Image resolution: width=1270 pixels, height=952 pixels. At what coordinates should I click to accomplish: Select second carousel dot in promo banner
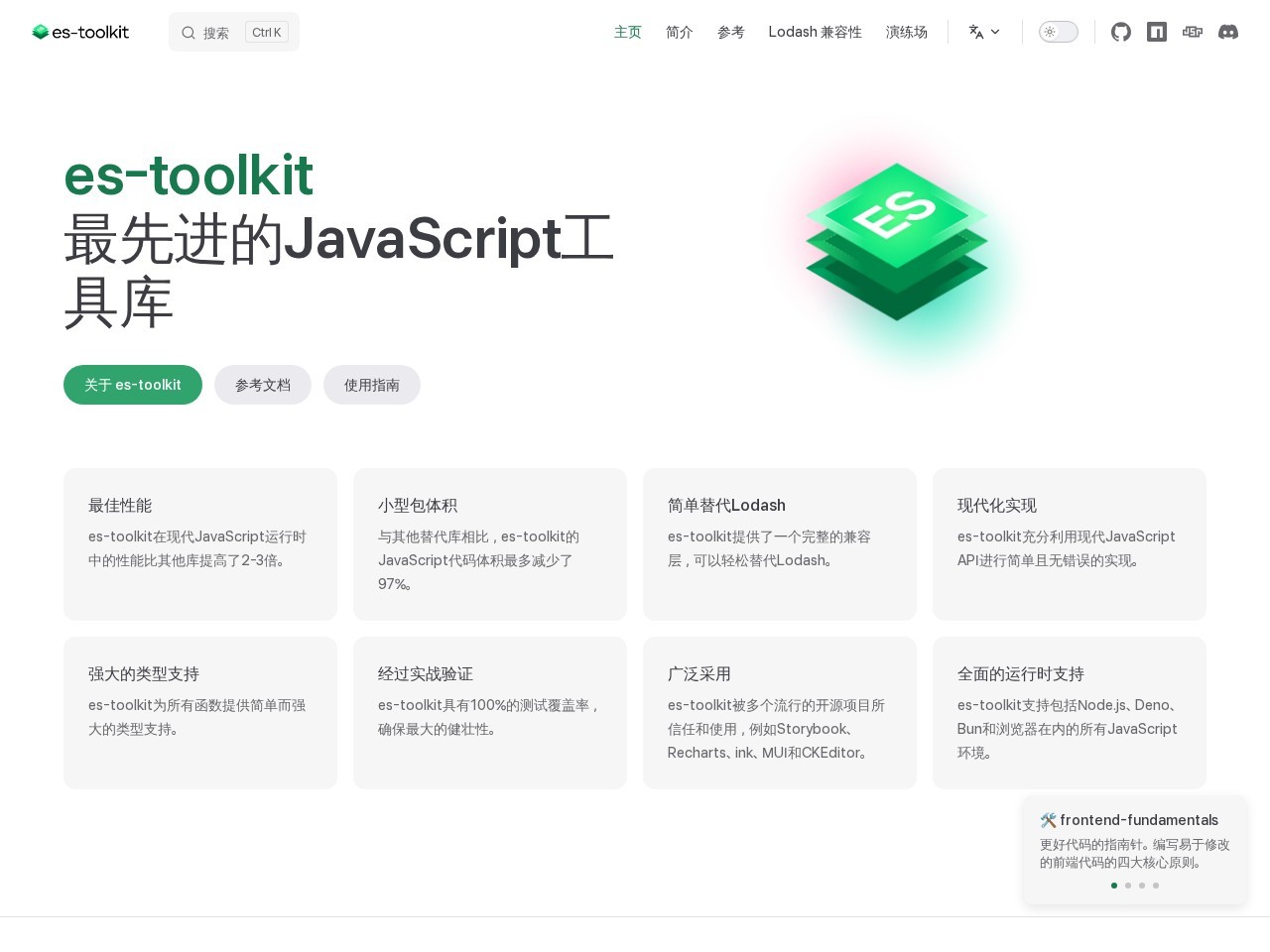click(1128, 886)
